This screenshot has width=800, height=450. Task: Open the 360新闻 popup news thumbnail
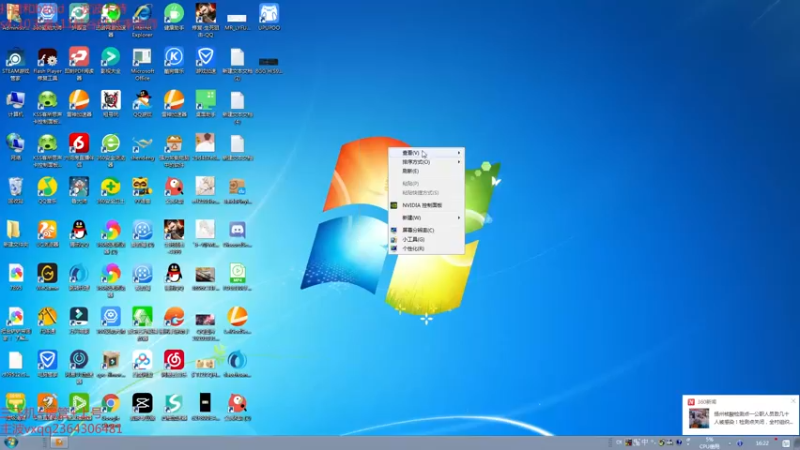coord(699,418)
